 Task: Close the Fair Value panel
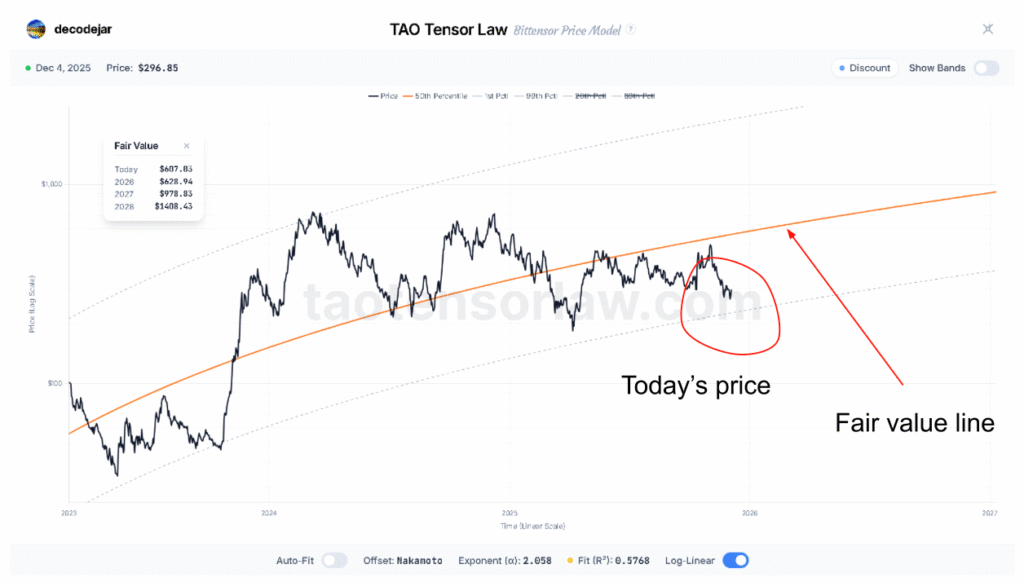186,146
